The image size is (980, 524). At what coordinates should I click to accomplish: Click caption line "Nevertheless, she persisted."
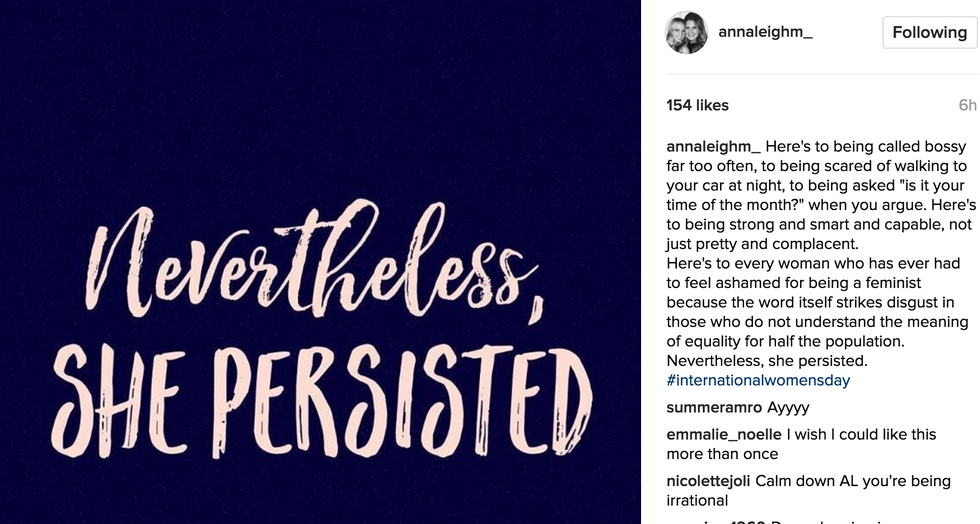[x=767, y=361]
